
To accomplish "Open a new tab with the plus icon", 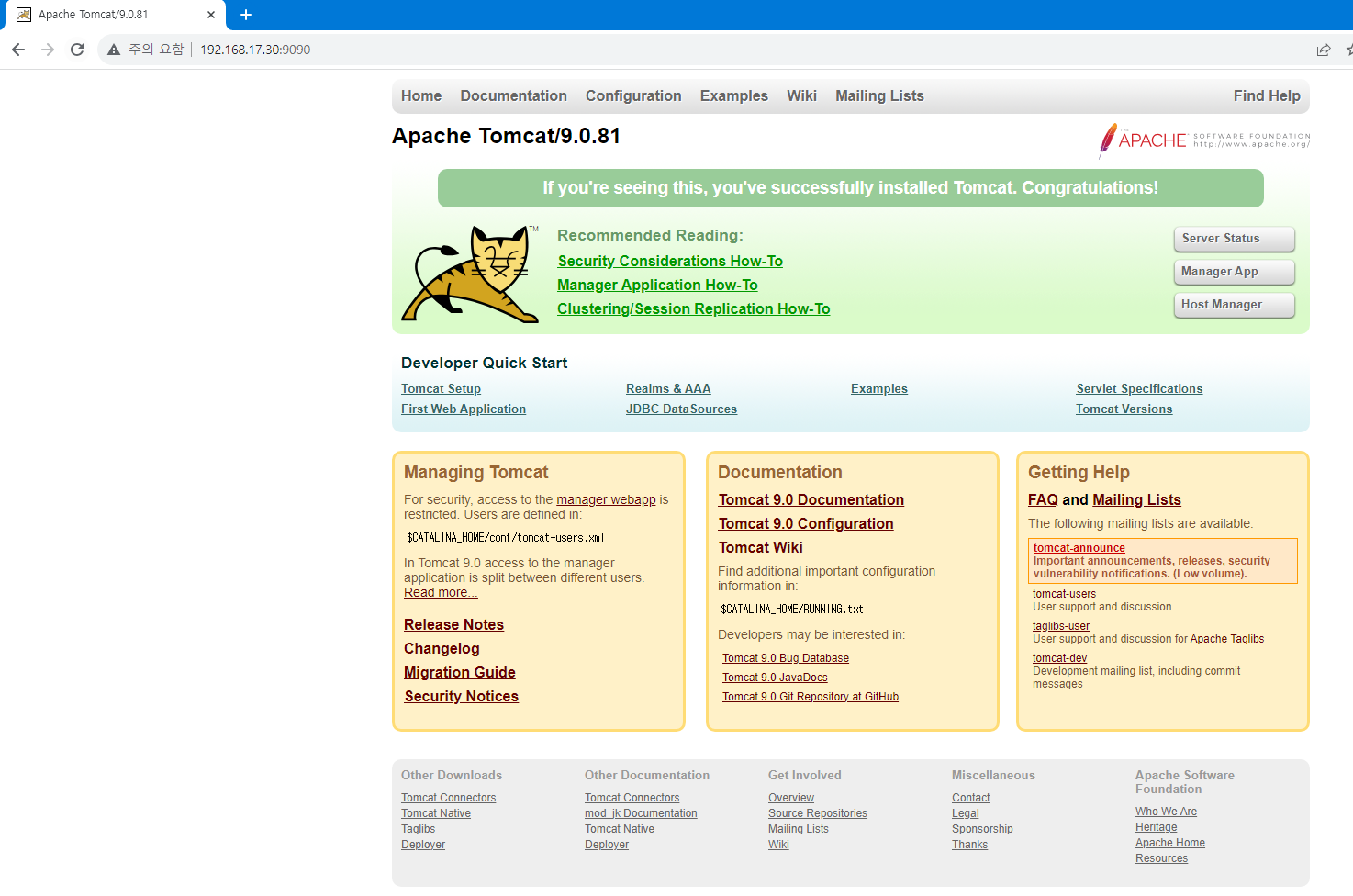I will (x=246, y=15).
